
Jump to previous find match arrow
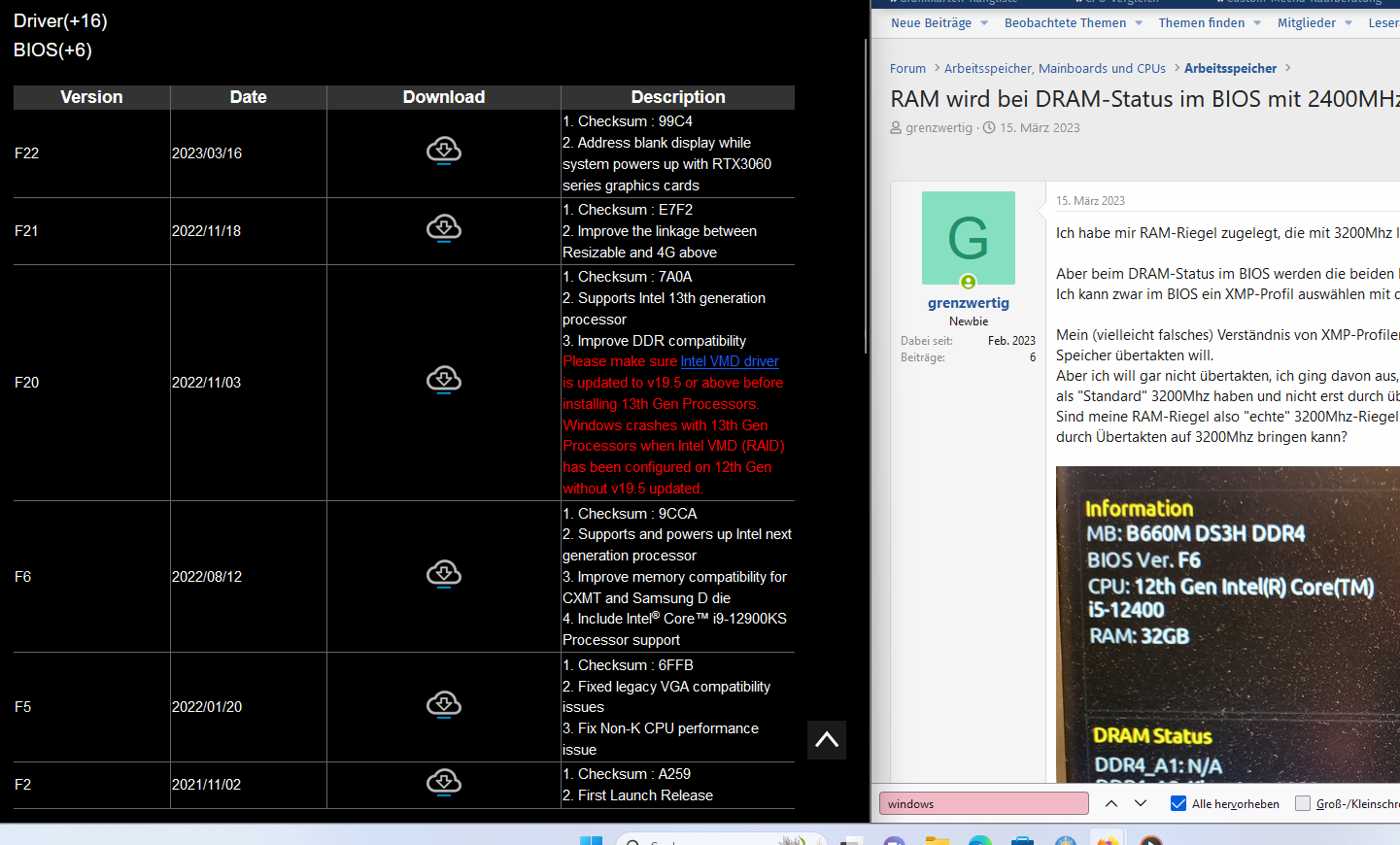point(1111,803)
